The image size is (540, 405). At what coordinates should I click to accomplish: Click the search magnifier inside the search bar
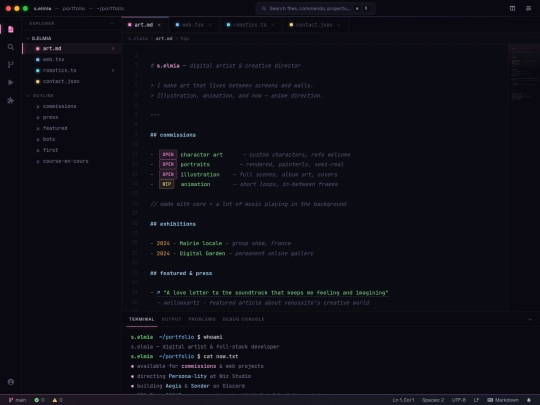264,8
